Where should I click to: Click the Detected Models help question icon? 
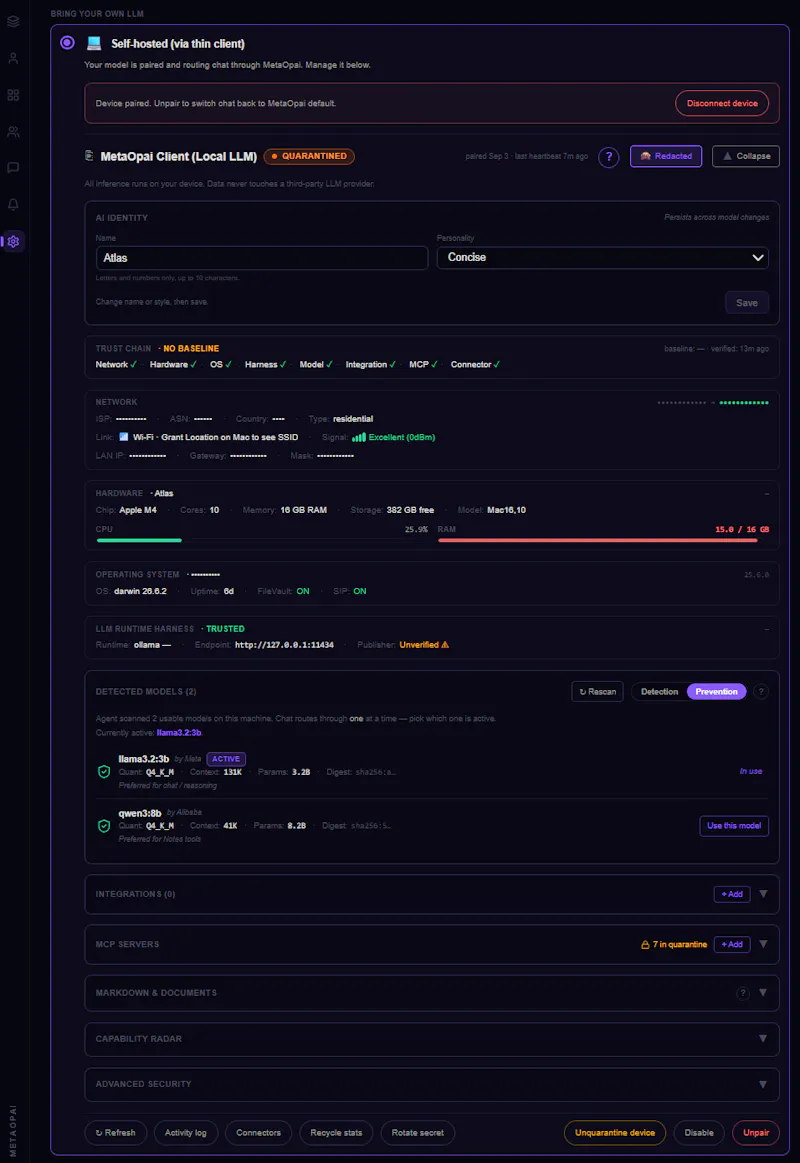coord(761,691)
